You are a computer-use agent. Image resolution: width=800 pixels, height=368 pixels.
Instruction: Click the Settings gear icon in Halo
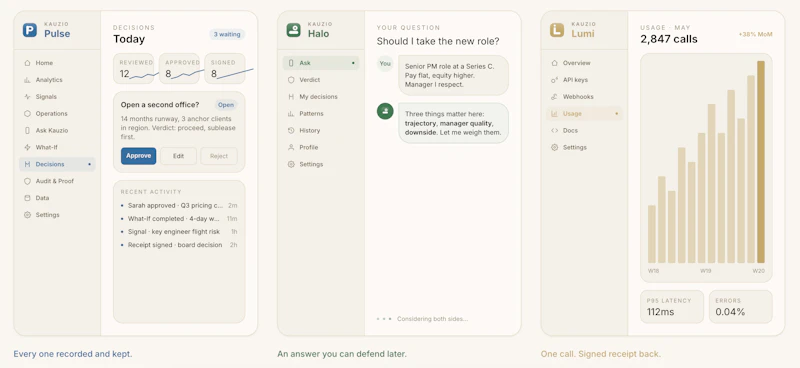click(x=291, y=164)
